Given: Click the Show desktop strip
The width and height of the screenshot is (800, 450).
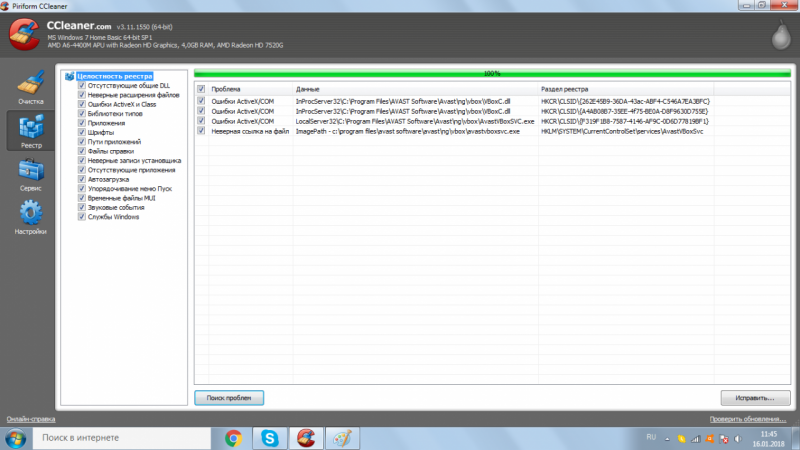Looking at the screenshot, I should [x=796, y=438].
